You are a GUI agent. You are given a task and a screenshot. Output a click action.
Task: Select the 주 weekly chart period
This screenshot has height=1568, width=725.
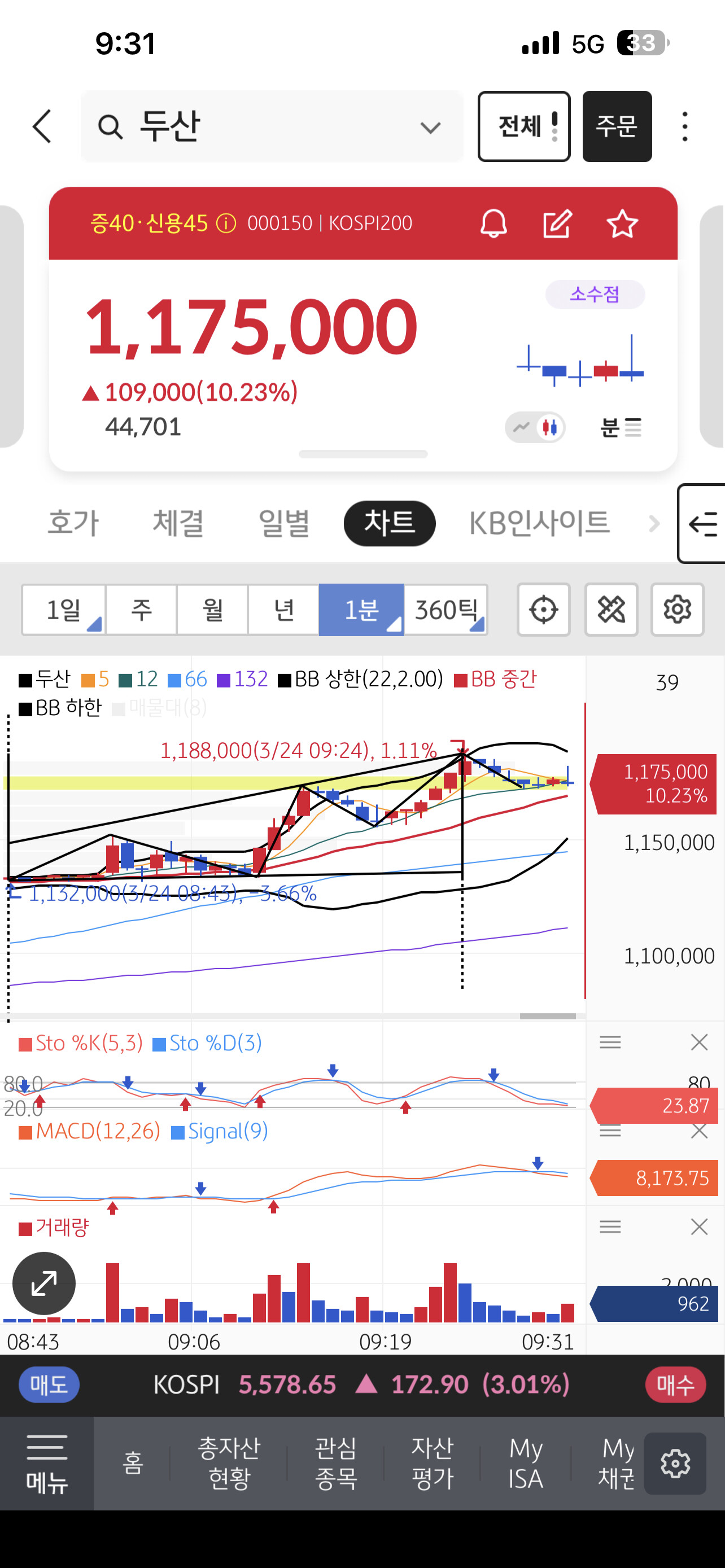tap(141, 609)
